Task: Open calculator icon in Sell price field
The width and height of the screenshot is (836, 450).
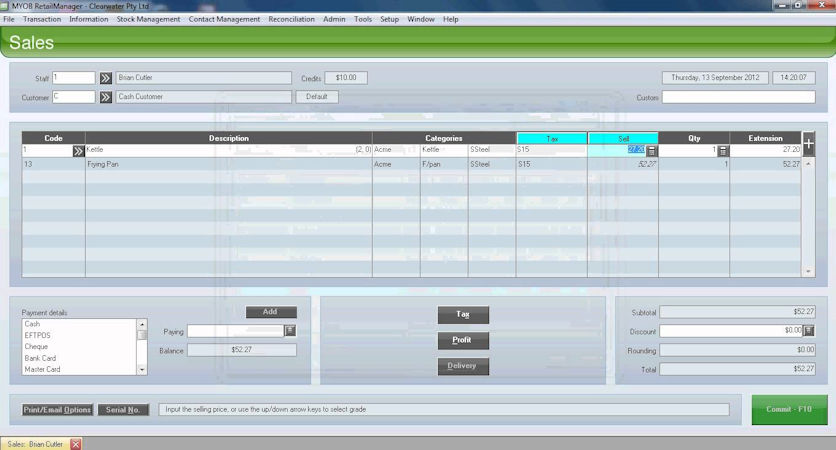Action: click(651, 151)
